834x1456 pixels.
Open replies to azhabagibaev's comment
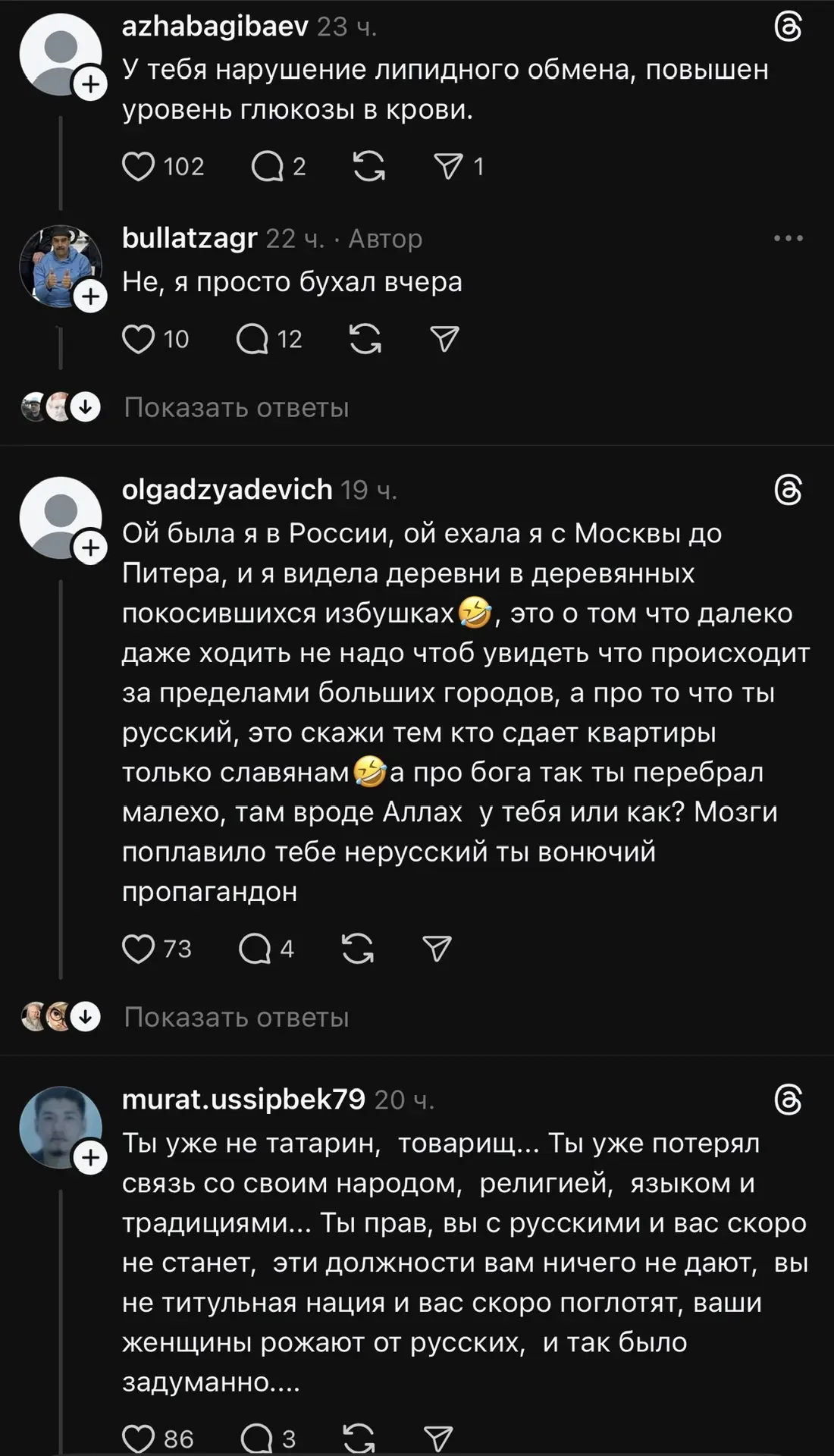tap(267, 166)
